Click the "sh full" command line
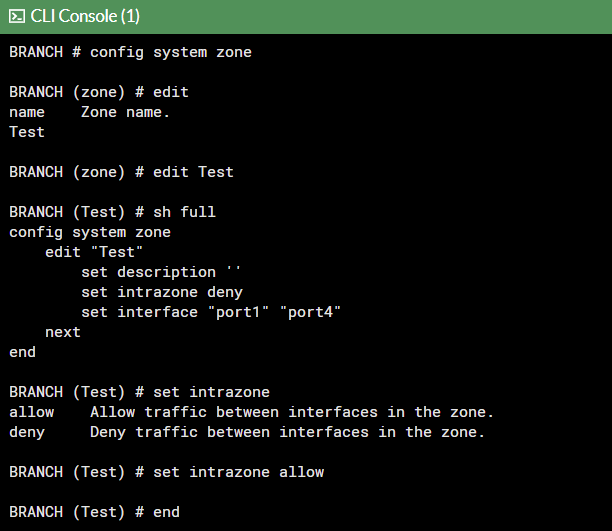The image size is (612, 531). pyautogui.click(x=112, y=212)
